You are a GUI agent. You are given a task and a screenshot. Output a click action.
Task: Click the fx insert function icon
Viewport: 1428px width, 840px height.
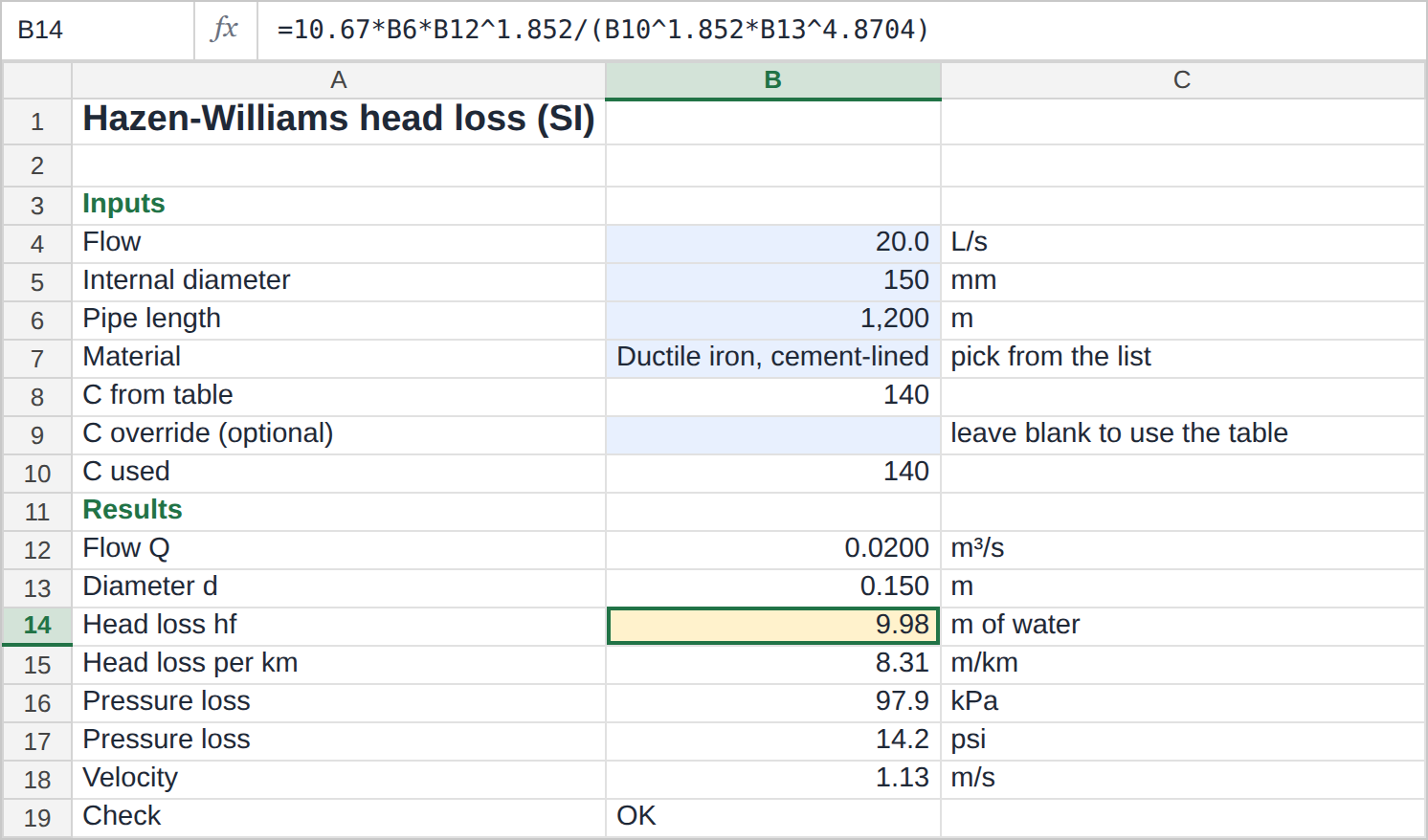225,30
